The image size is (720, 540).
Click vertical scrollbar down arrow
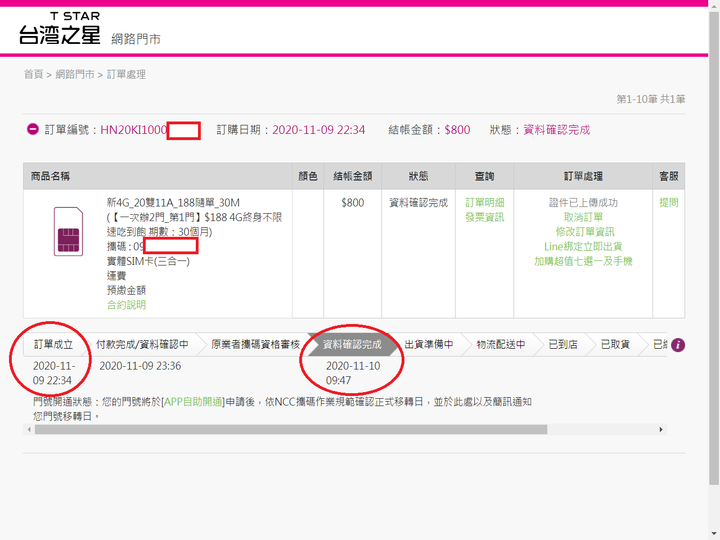pos(714,535)
